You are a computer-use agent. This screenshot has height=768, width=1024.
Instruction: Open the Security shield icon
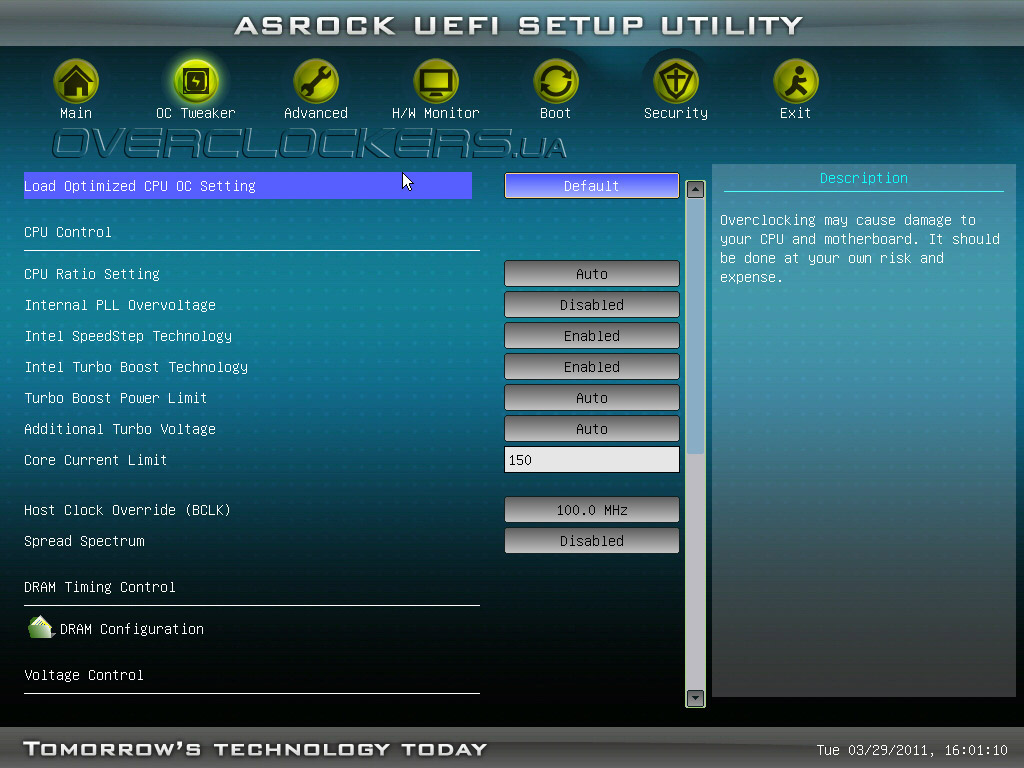(676, 82)
